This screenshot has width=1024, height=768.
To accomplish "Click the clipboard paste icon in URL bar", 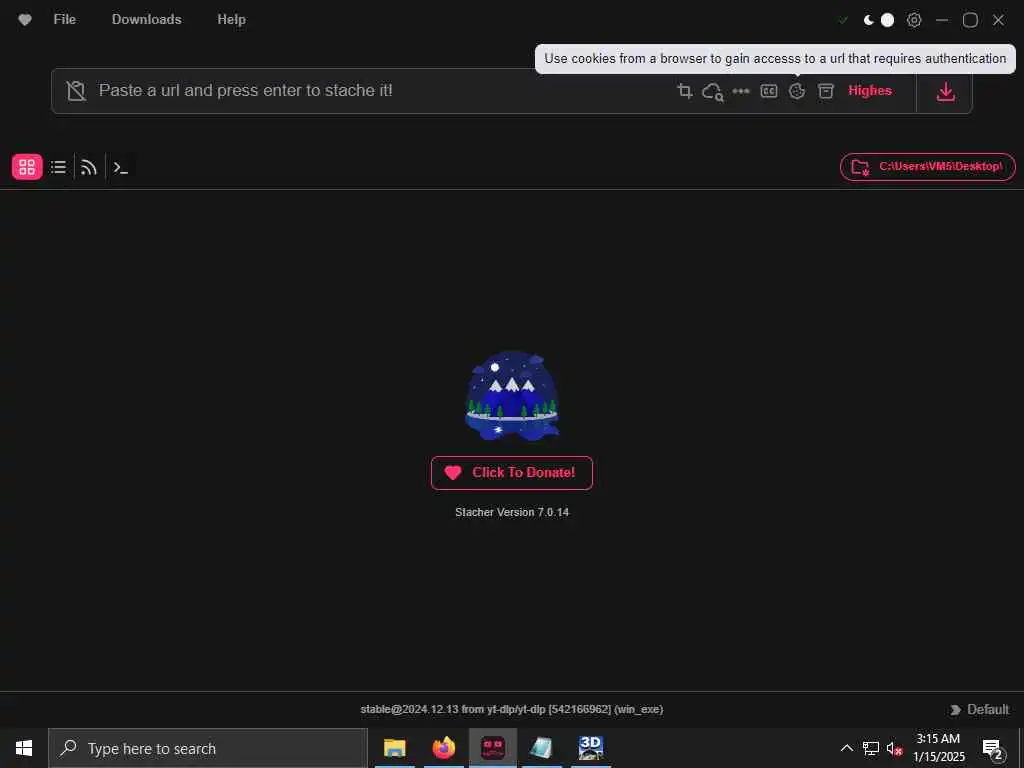I will click(x=76, y=91).
